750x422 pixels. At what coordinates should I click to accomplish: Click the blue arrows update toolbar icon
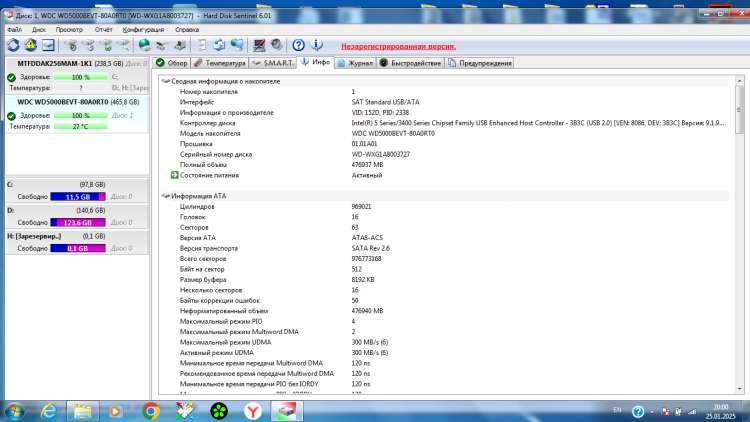pyautogui.click(x=219, y=45)
